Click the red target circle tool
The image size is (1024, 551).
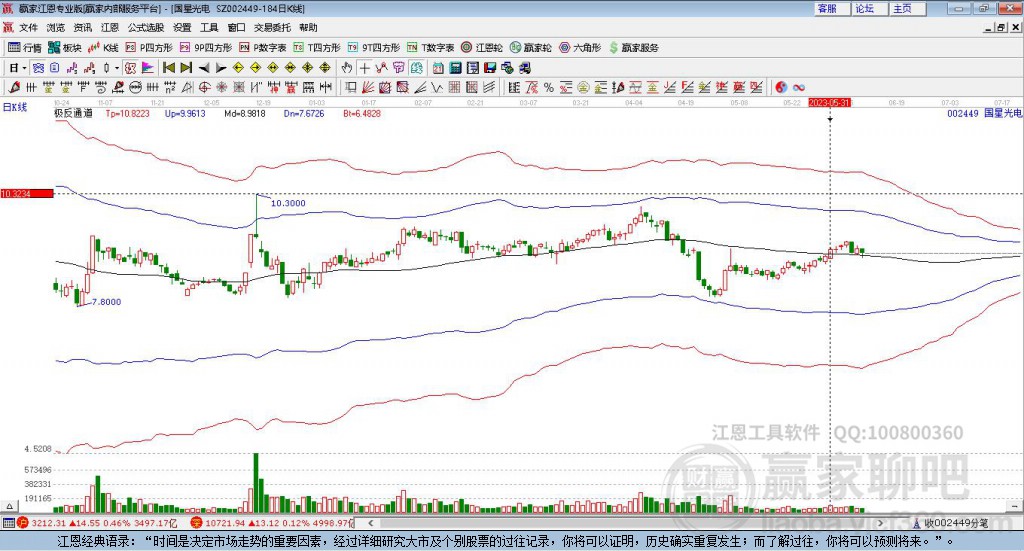click(x=204, y=87)
